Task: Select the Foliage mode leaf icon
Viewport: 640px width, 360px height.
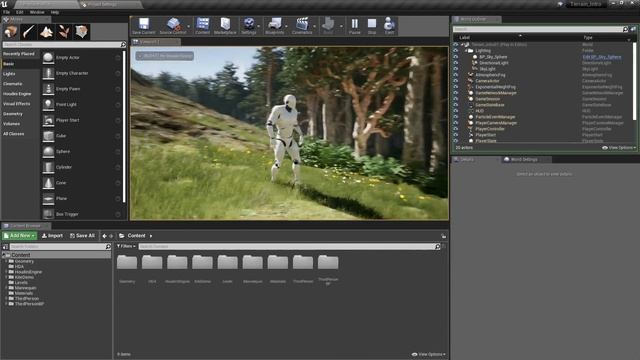Action: coord(64,32)
